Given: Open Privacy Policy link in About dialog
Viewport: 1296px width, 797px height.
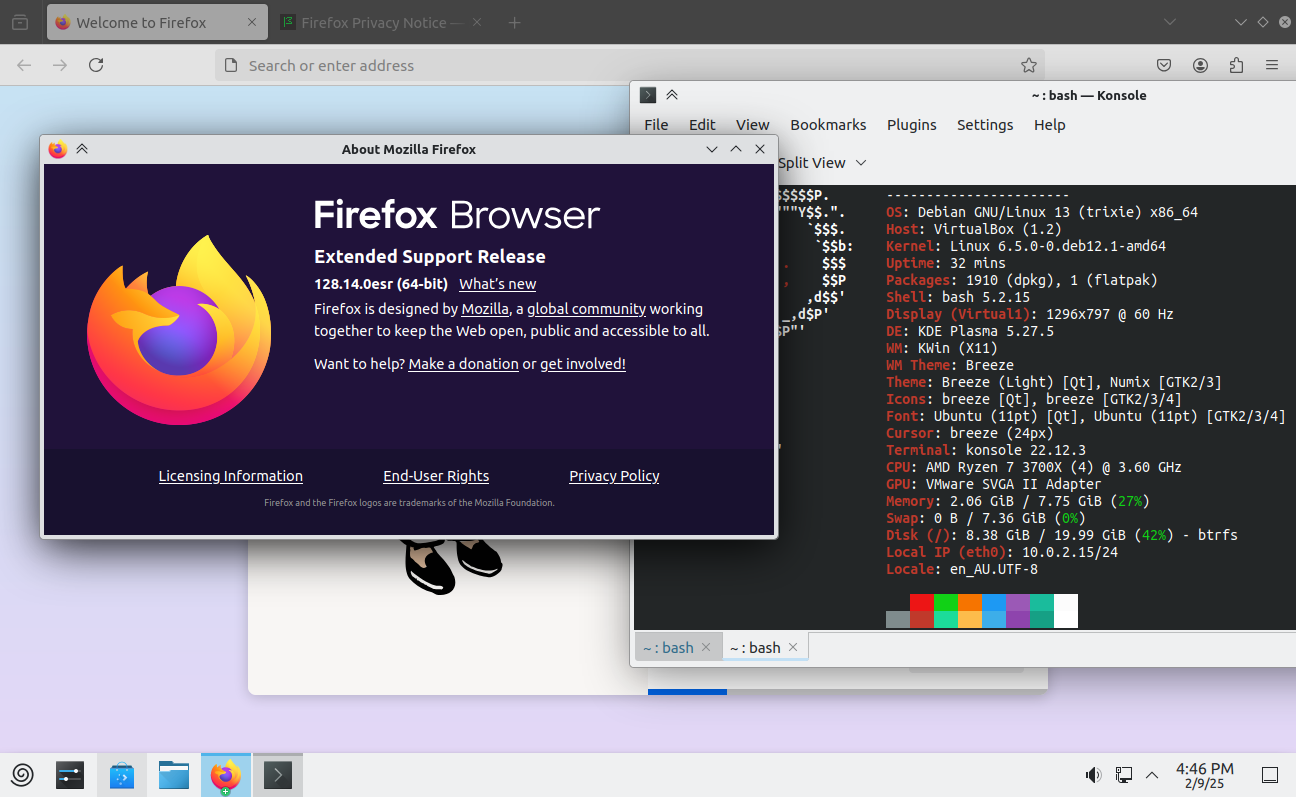Looking at the screenshot, I should click(x=614, y=476).
